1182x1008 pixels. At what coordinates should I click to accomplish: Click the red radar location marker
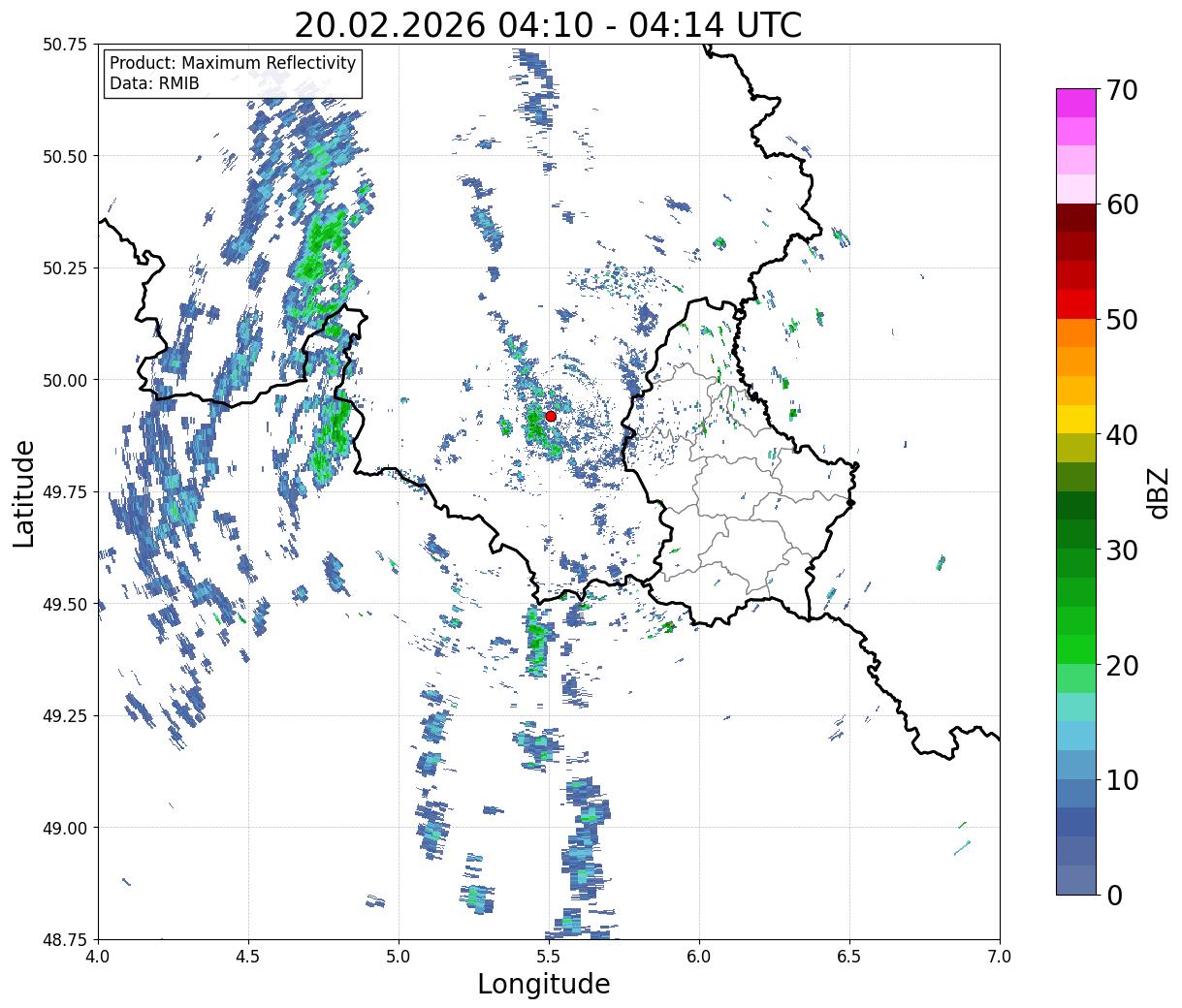click(551, 416)
